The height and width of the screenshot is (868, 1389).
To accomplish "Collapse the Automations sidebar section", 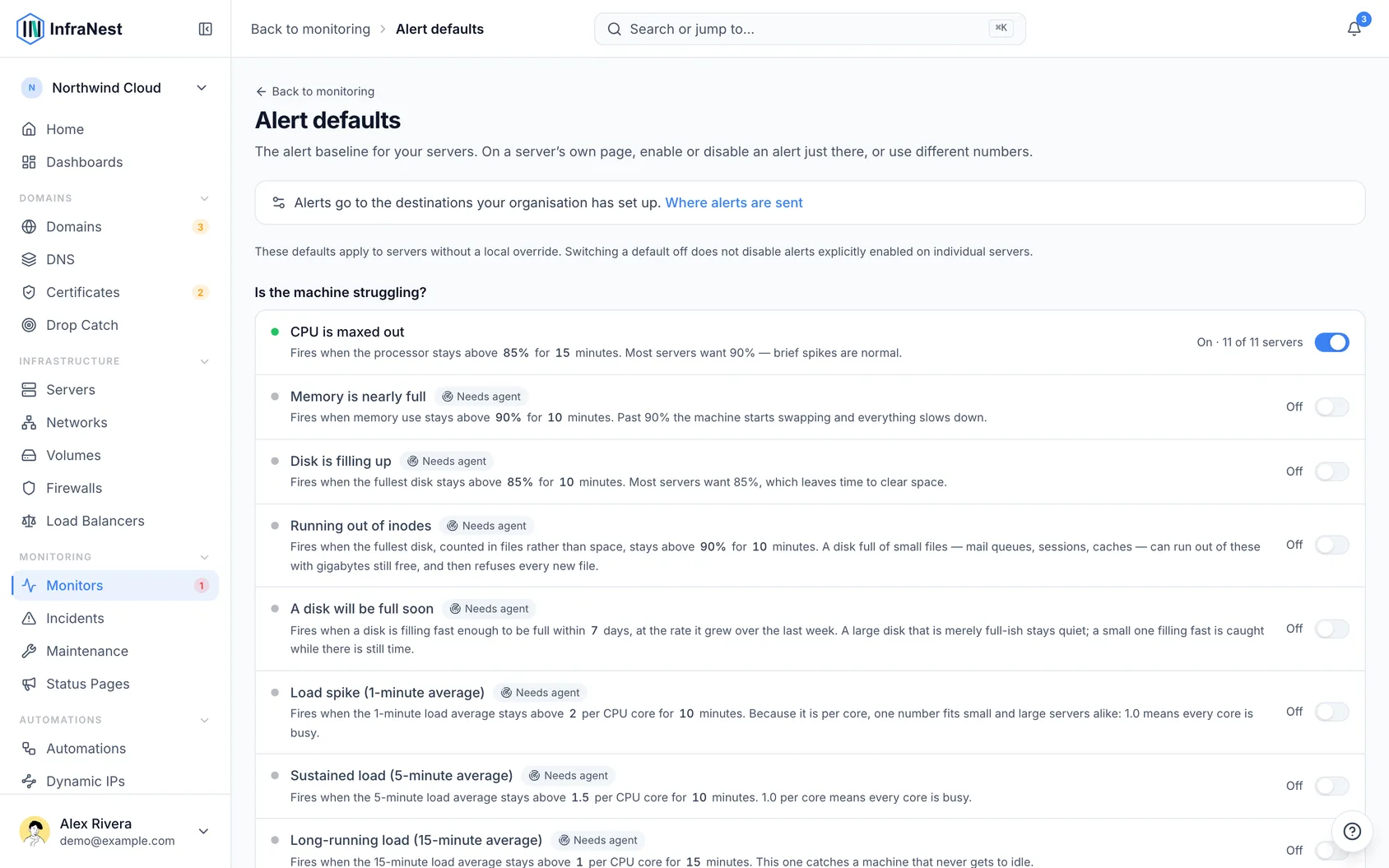I will pos(204,720).
